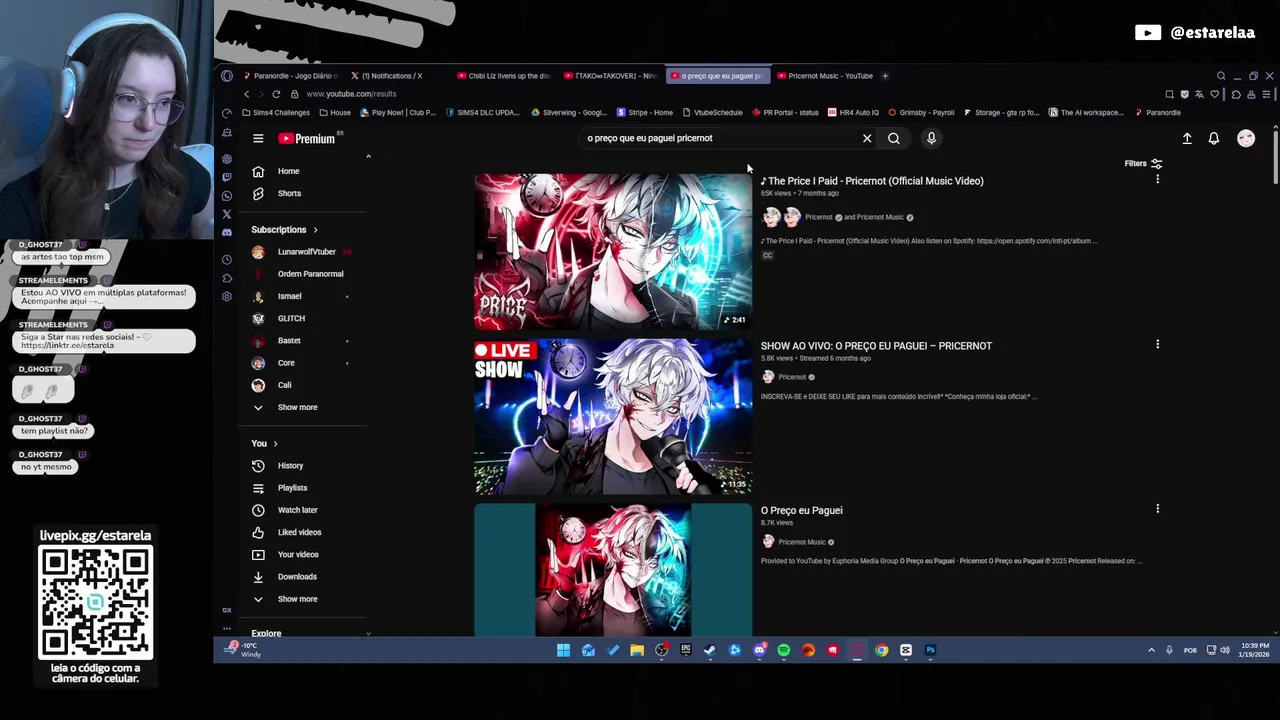Open O Preço eu Paguei album thumbnail
The width and height of the screenshot is (1280, 720).
pyautogui.click(x=613, y=570)
